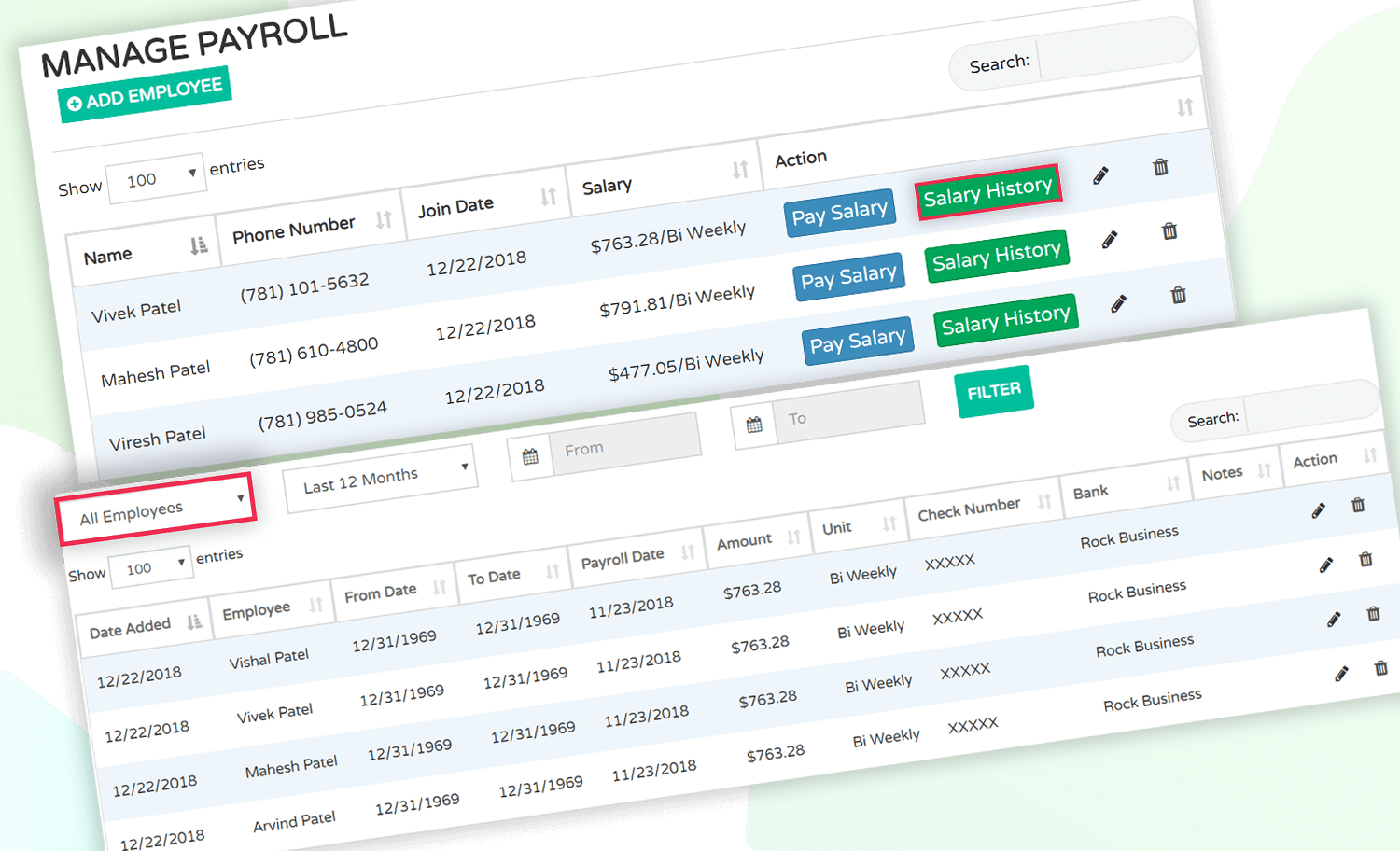Click Arvind Patel in Employee column
The width and height of the screenshot is (1400, 851).
point(294,822)
